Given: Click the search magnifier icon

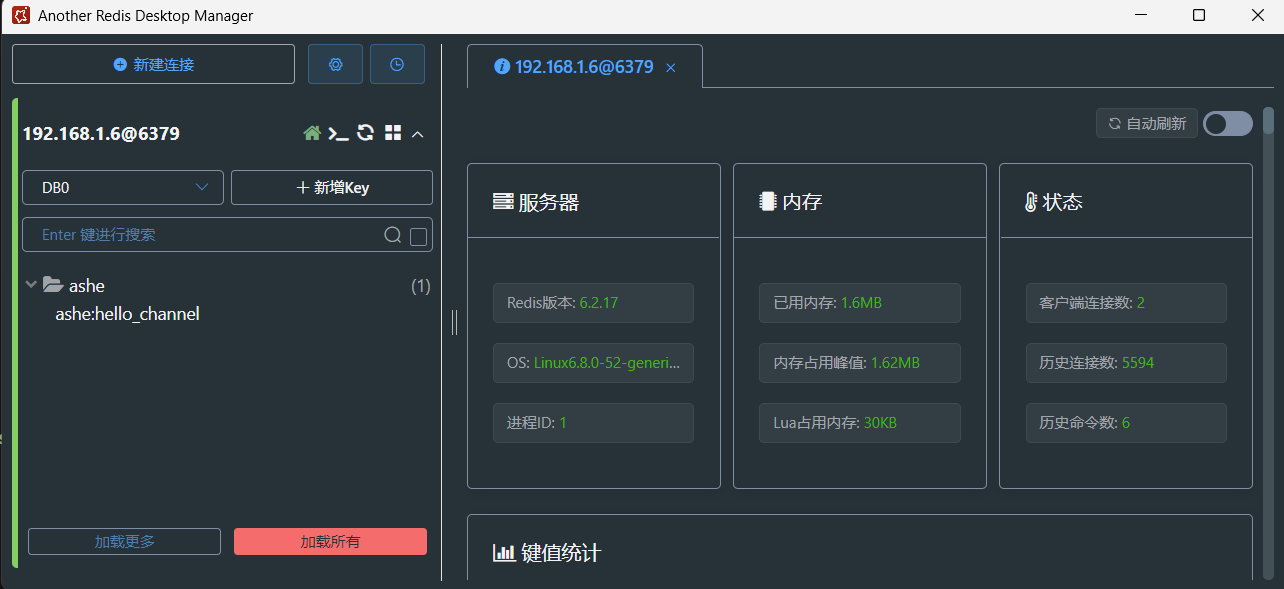Looking at the screenshot, I should pyautogui.click(x=393, y=235).
